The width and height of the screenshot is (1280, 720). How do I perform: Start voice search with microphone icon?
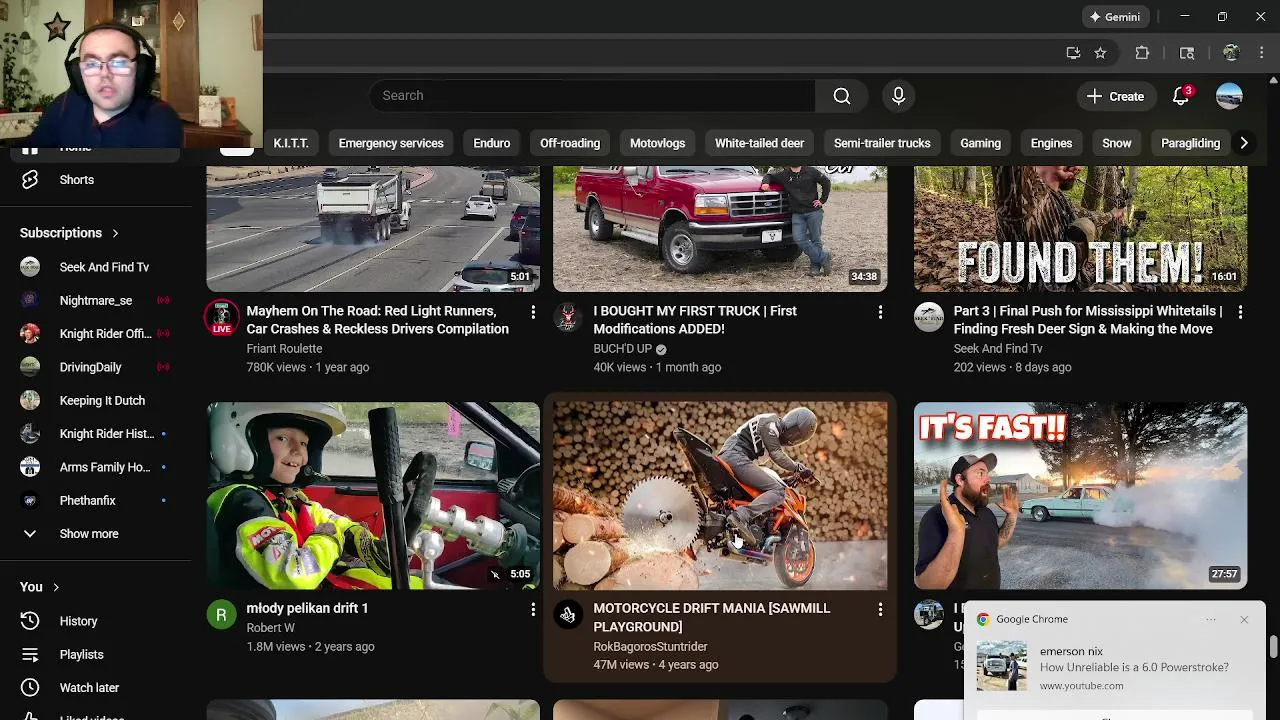(x=898, y=96)
